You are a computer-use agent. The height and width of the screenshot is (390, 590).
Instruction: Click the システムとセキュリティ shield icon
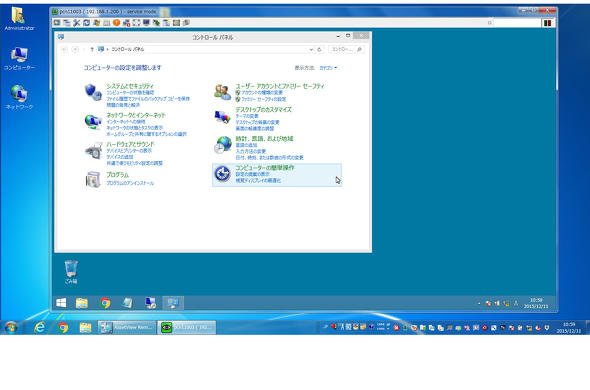93,92
